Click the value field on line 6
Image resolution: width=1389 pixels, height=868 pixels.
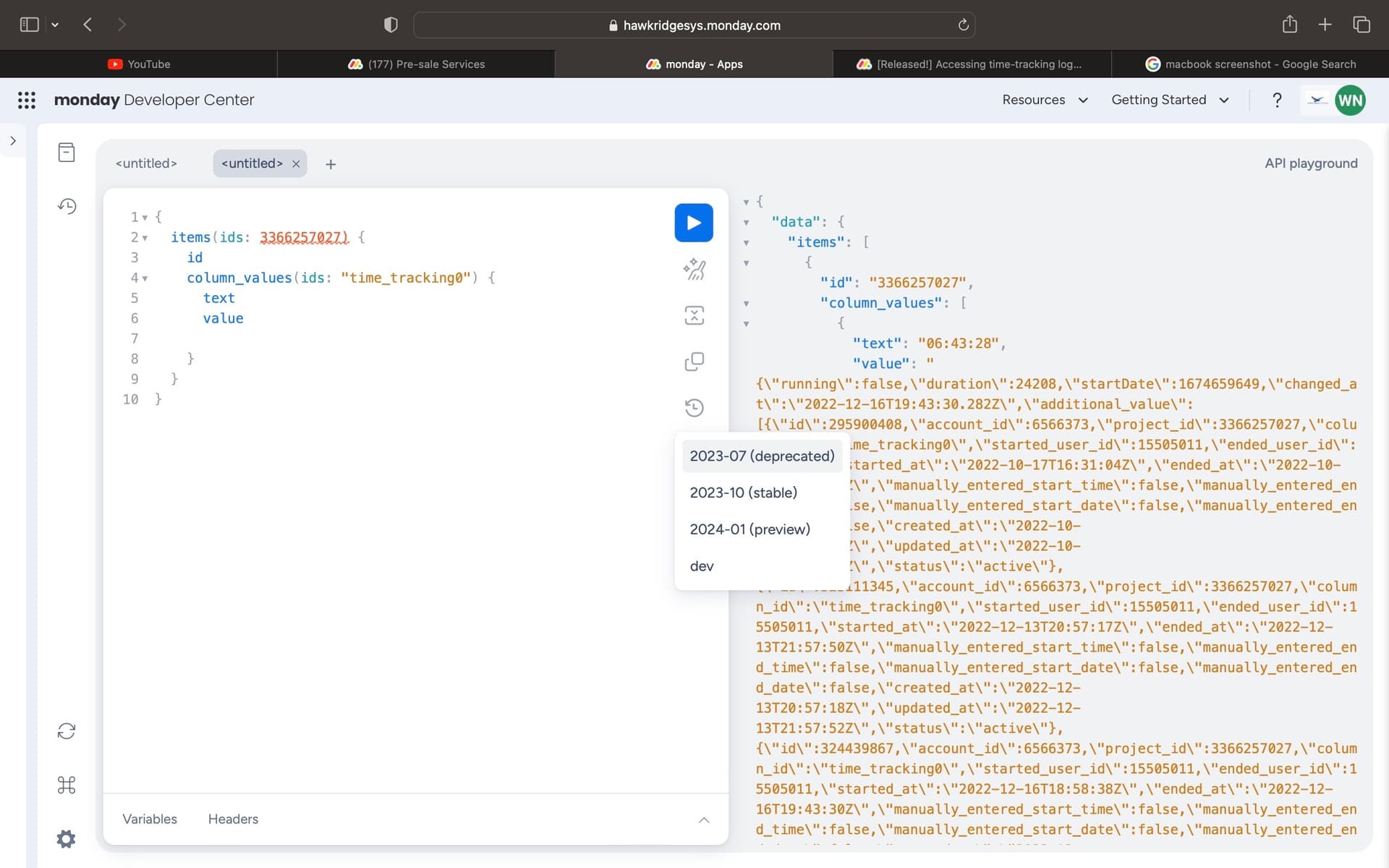[x=223, y=318]
